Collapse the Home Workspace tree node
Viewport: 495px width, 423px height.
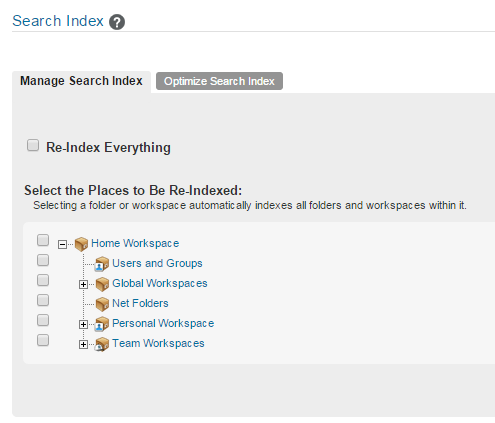[62, 244]
